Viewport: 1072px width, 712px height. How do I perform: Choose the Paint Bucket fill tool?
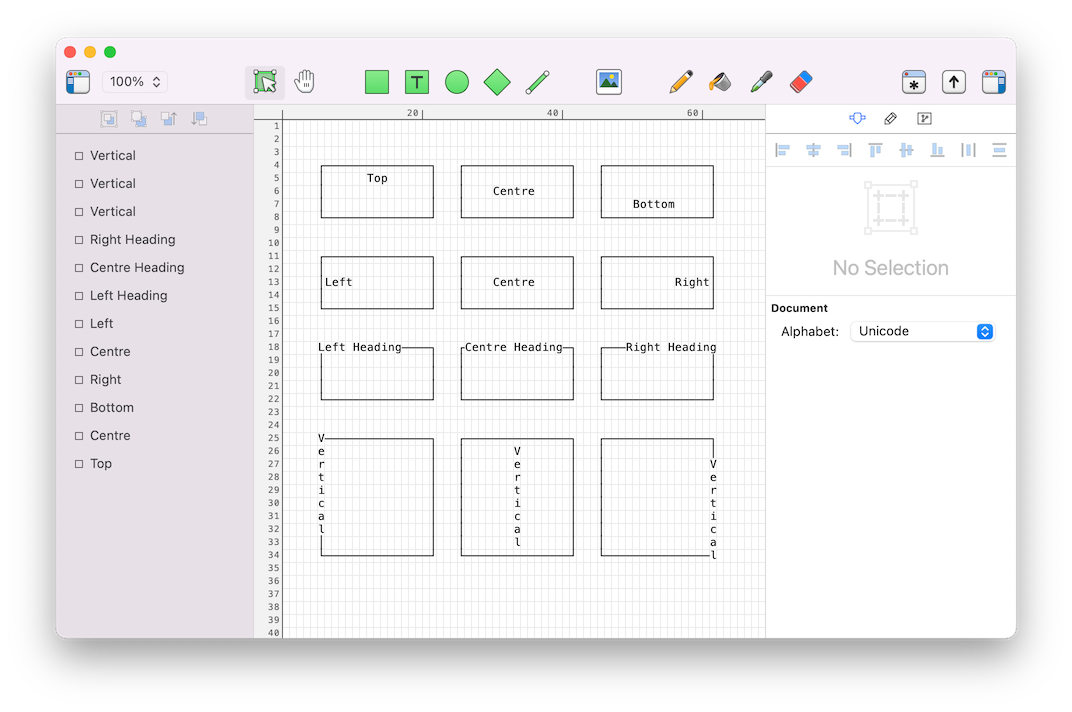click(720, 82)
